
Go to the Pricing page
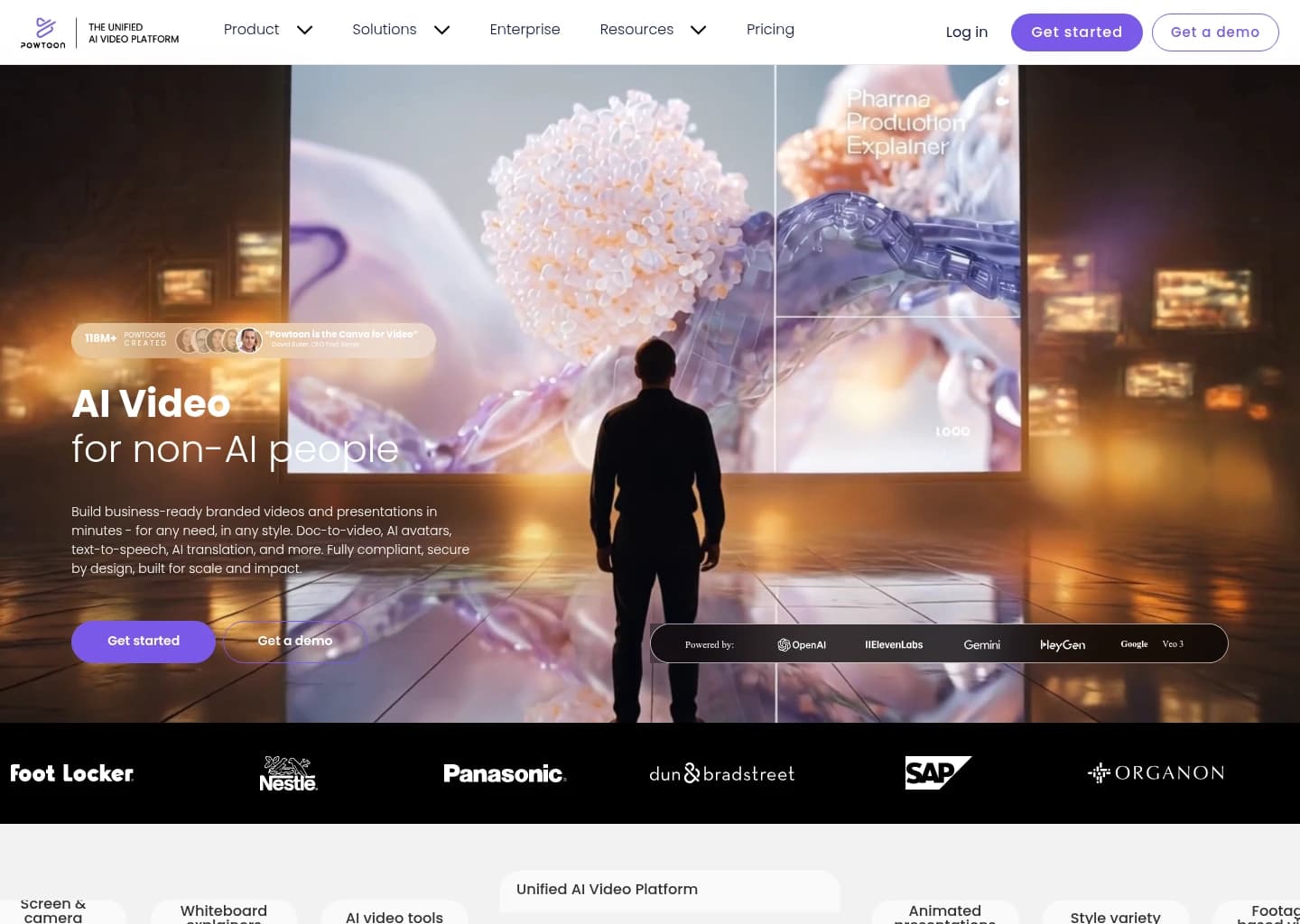point(770,30)
